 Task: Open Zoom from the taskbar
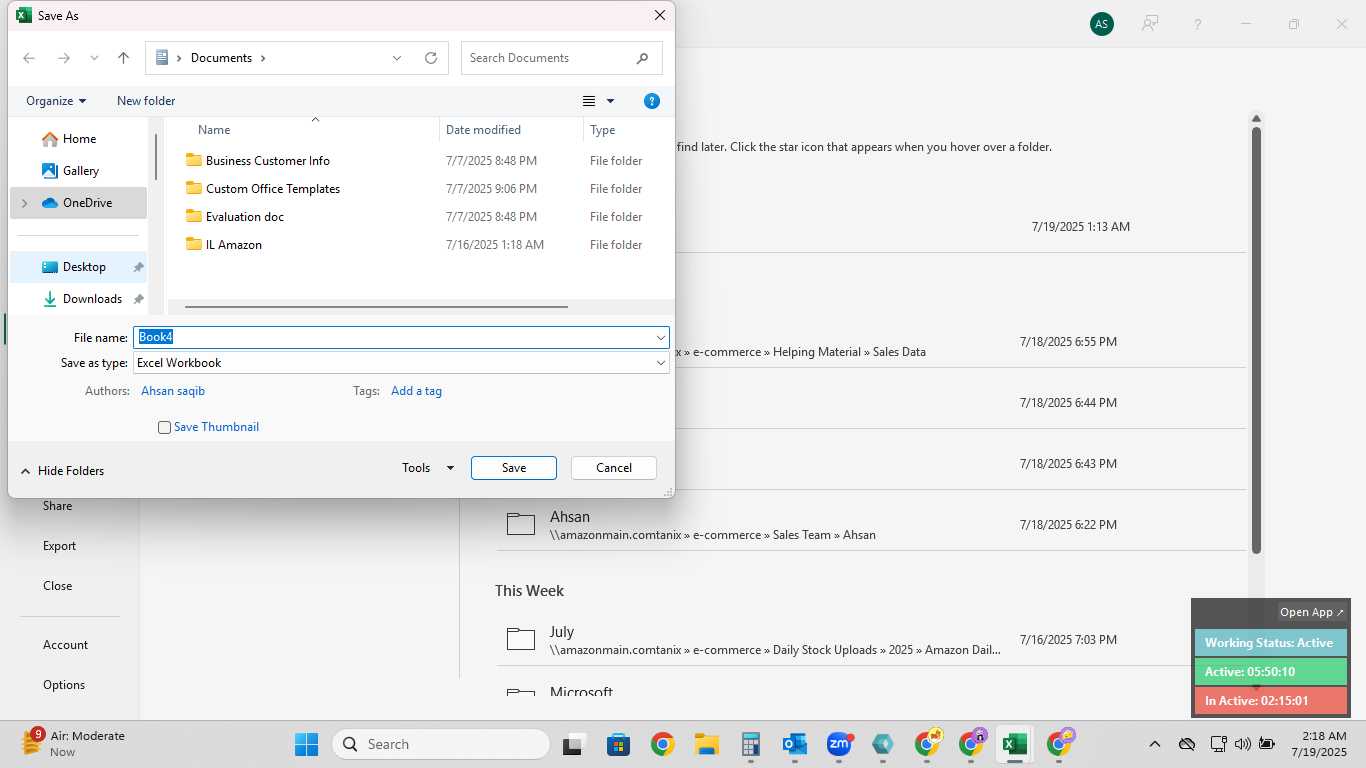coord(839,744)
